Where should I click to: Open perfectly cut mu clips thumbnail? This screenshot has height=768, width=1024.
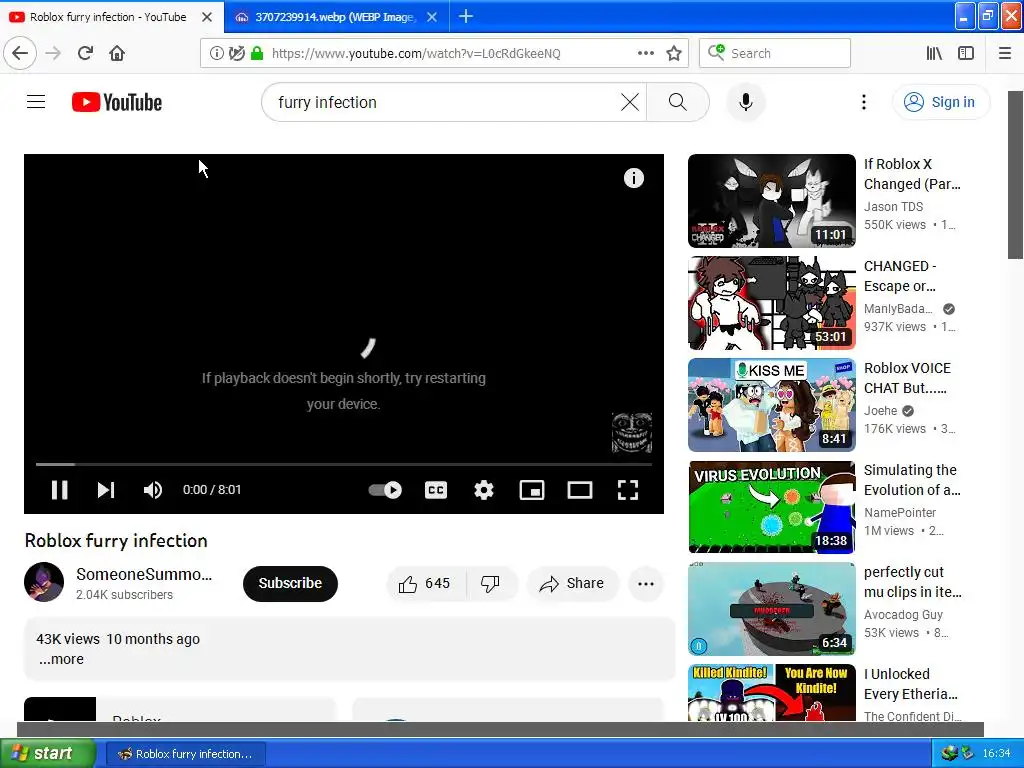771,609
